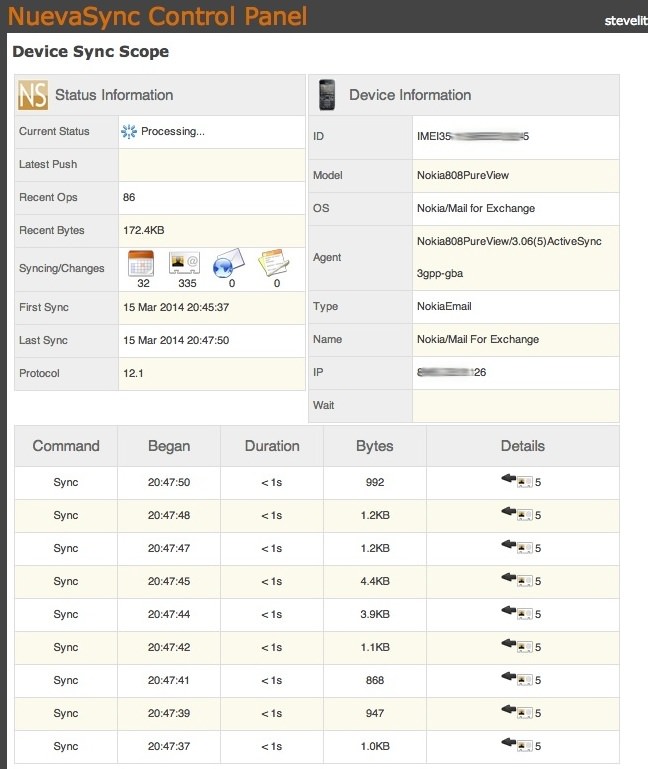
Task: Click the Bytes cell 1.0KB
Action: (x=375, y=746)
